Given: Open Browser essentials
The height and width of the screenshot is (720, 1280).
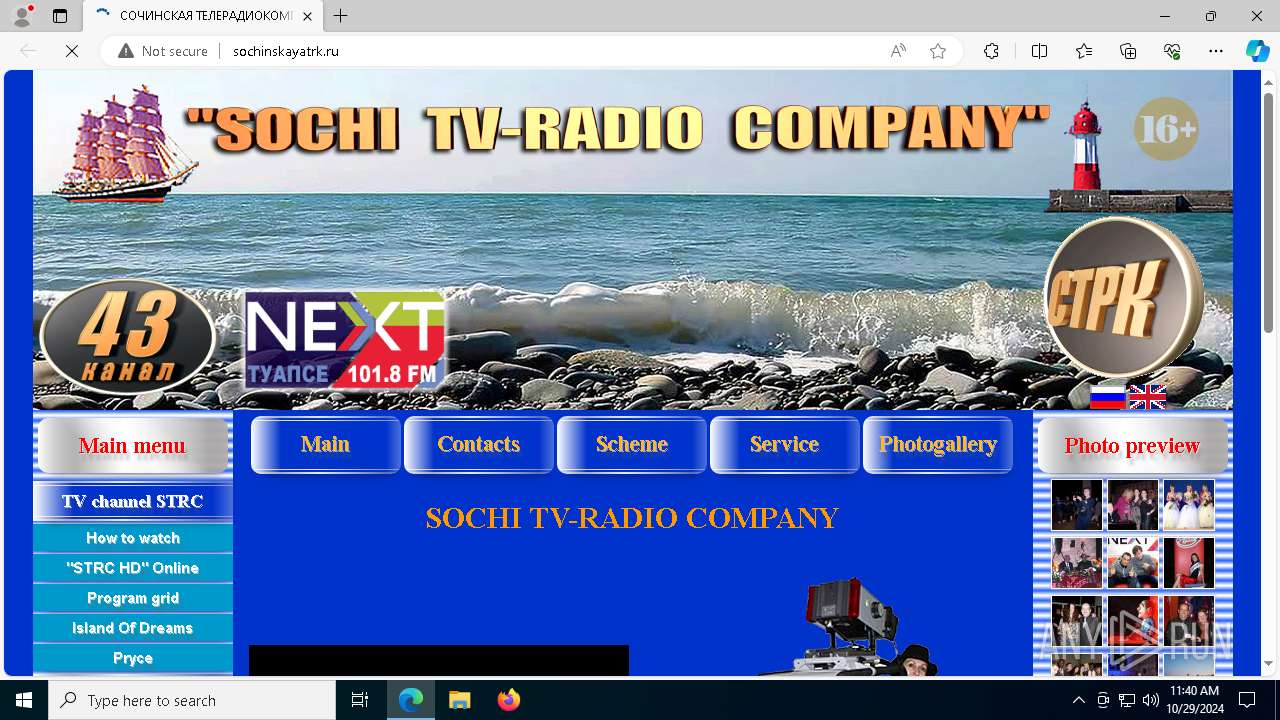Looking at the screenshot, I should tap(1172, 51).
